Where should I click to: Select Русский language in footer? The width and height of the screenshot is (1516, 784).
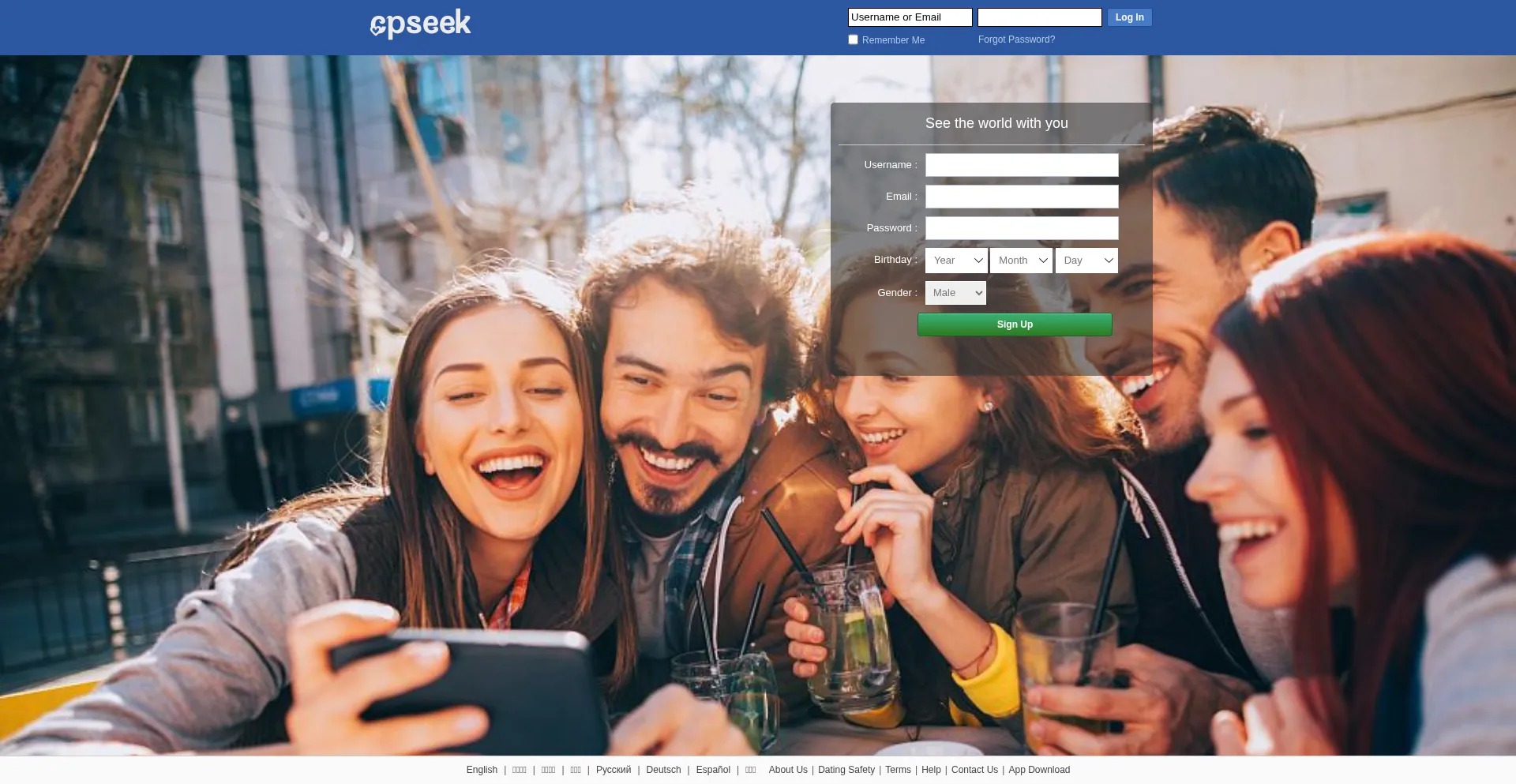(613, 770)
